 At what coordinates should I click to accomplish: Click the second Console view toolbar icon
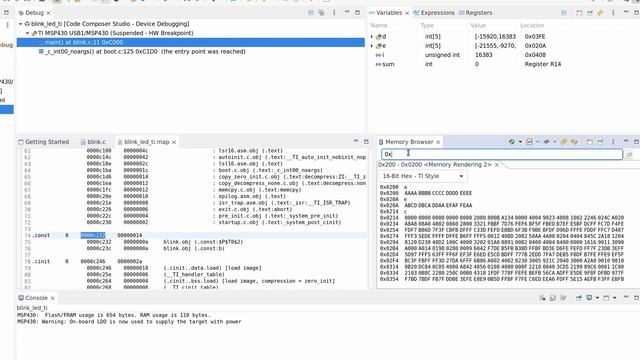coord(553,298)
